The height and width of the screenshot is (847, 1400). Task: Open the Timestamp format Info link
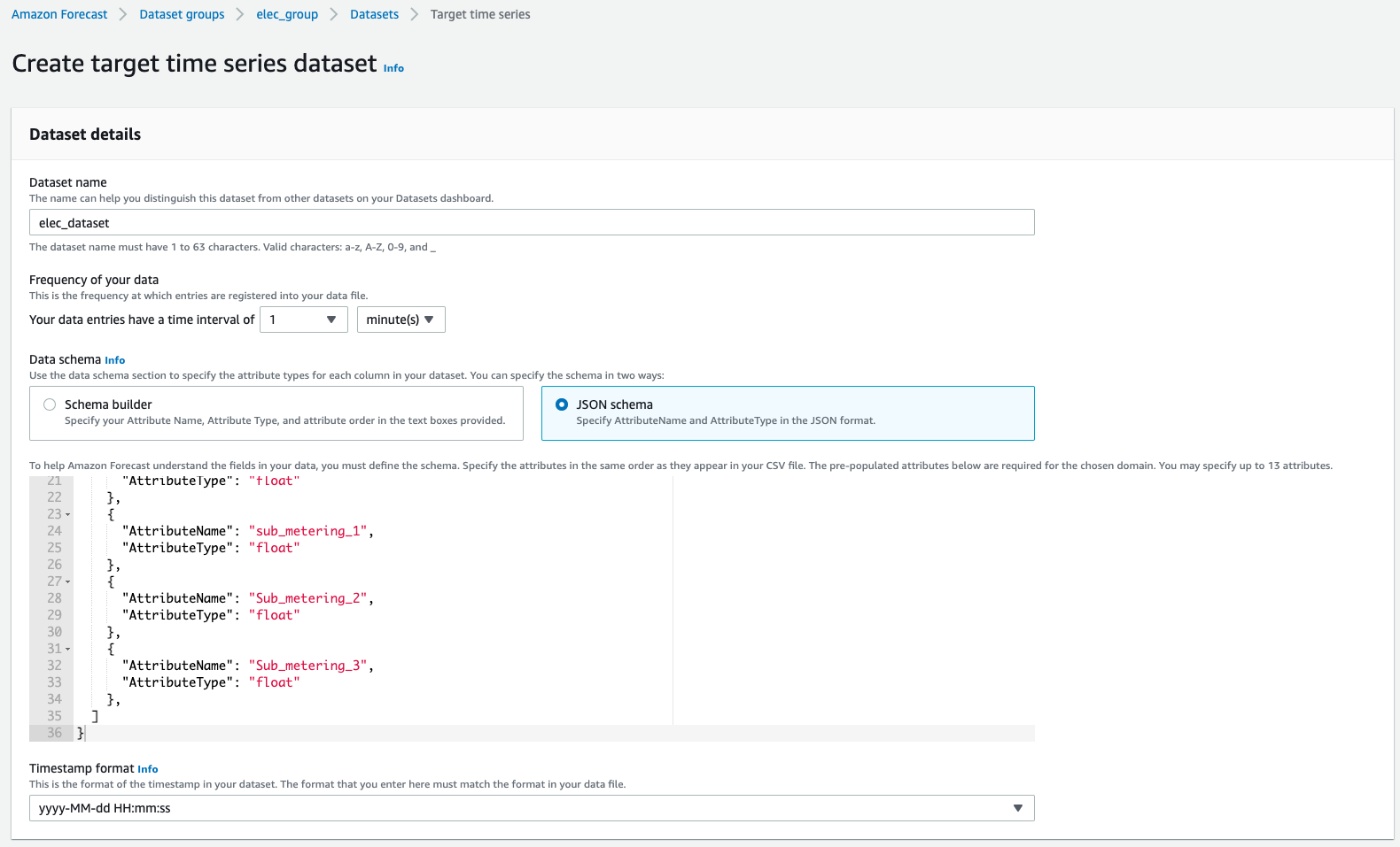pos(148,769)
